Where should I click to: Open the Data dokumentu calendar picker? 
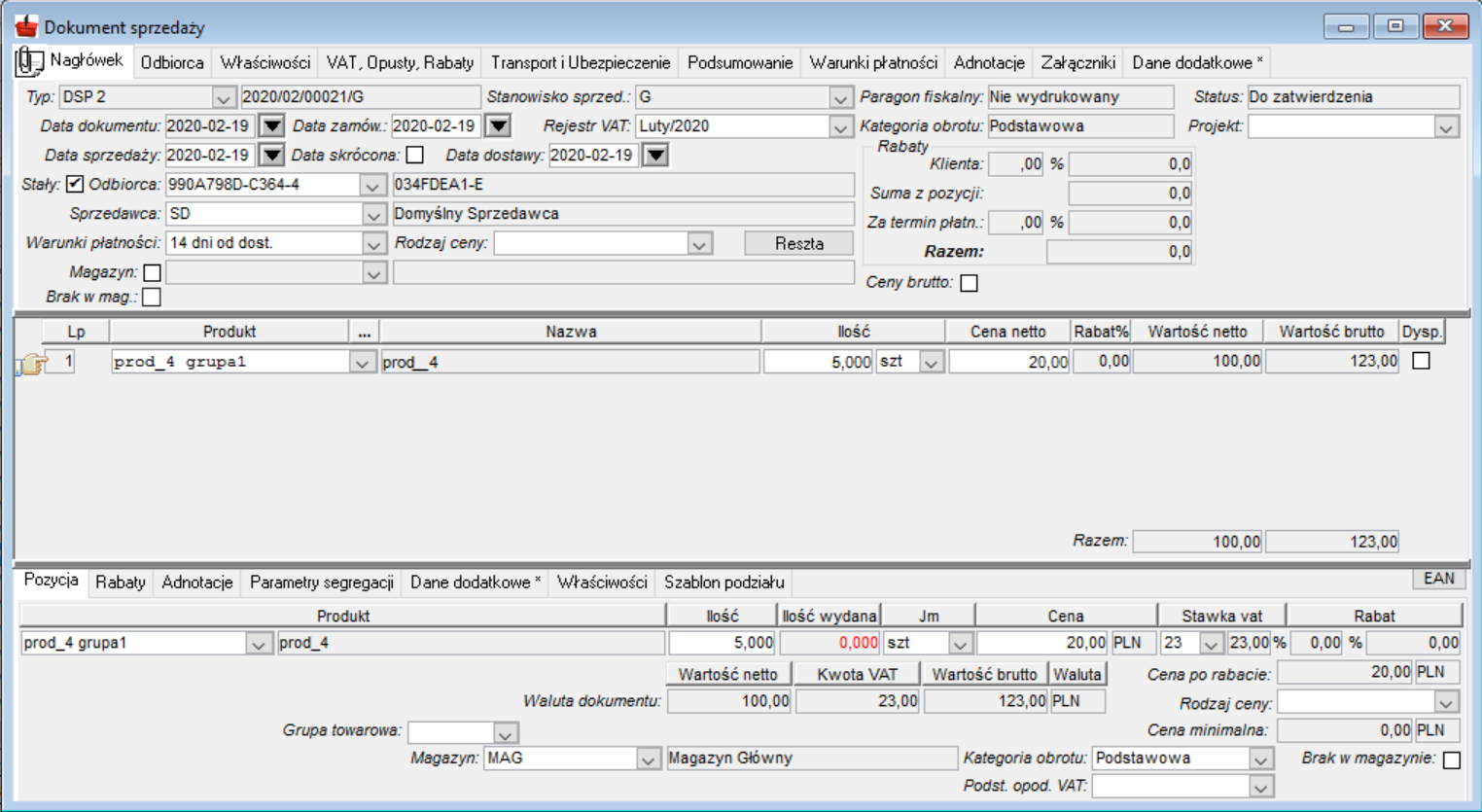click(272, 125)
